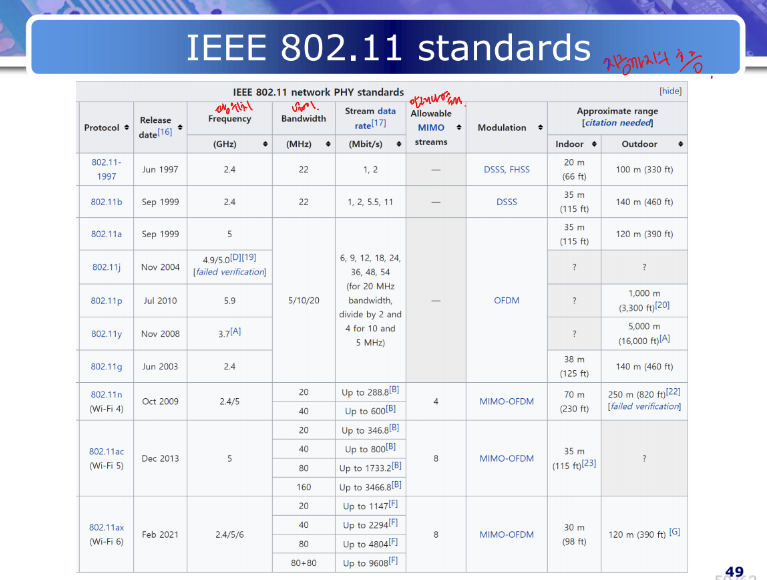The image size is (767, 580).
Task: Click 'citation needed' under Approximate range
Action: click(618, 123)
